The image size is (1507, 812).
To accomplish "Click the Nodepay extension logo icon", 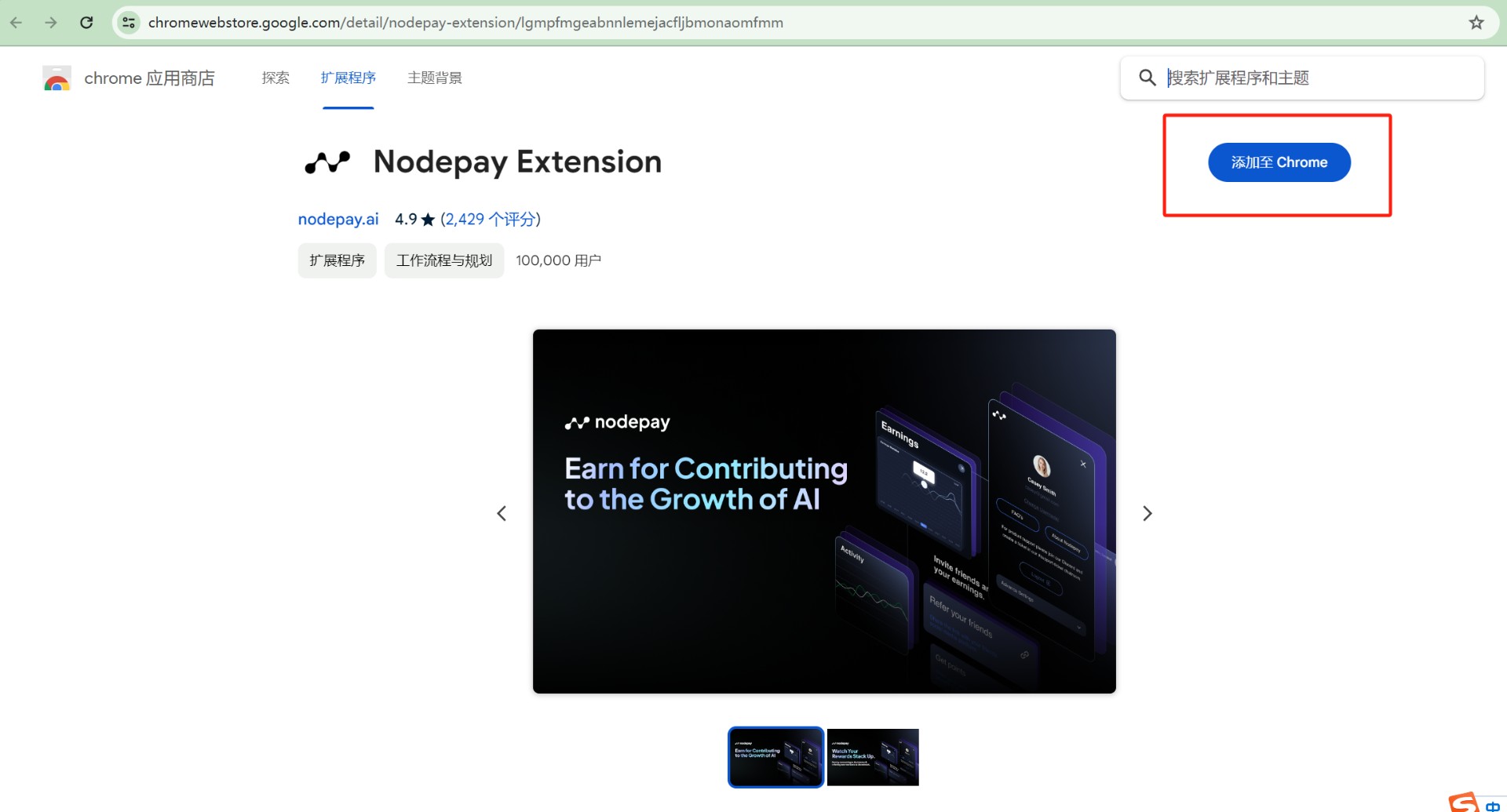I will [x=327, y=162].
